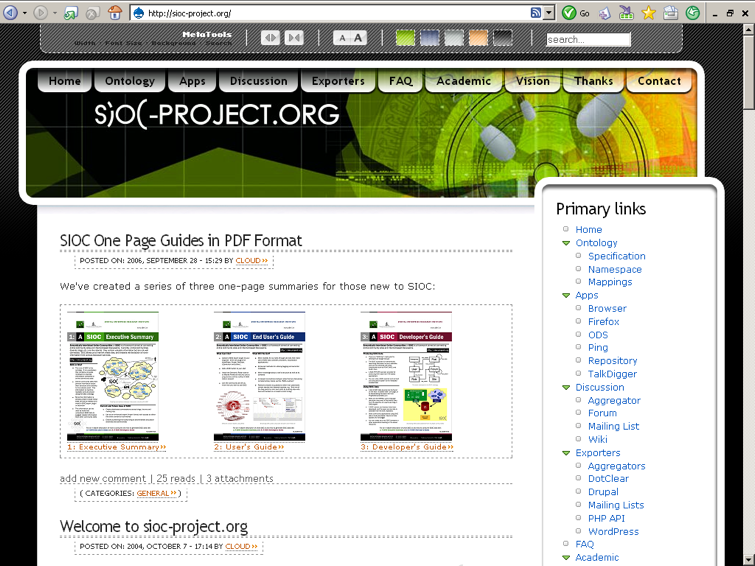This screenshot has height=566, width=755.
Task: Collapse the Apps section arrow in sidebar
Action: point(566,296)
